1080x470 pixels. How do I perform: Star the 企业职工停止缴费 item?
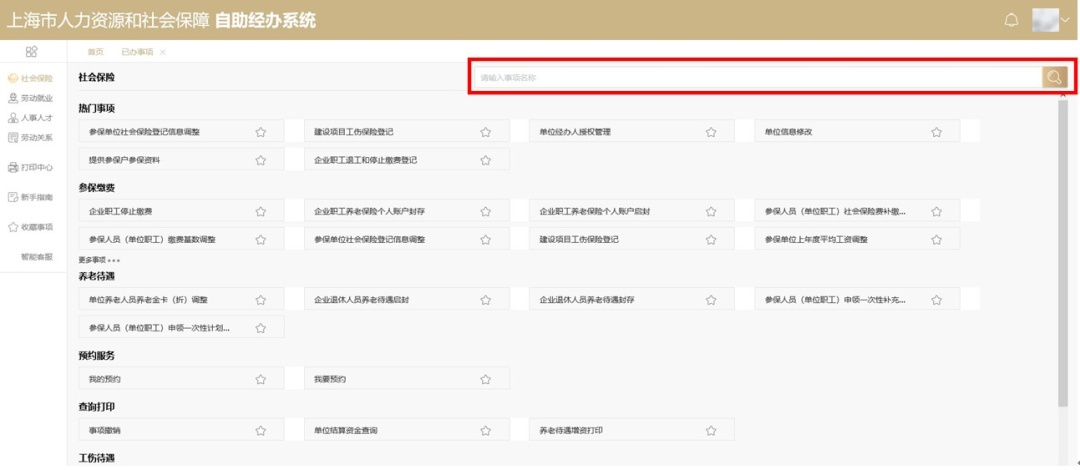click(261, 212)
